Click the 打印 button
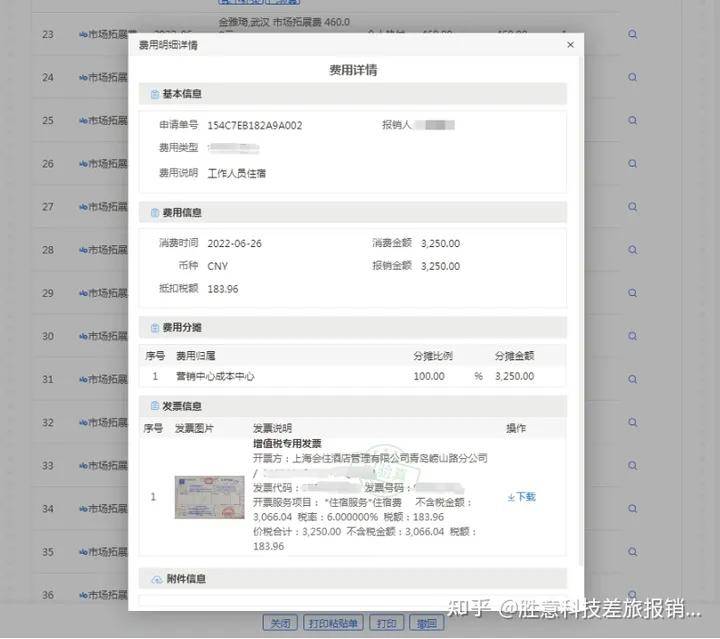 click(x=387, y=623)
